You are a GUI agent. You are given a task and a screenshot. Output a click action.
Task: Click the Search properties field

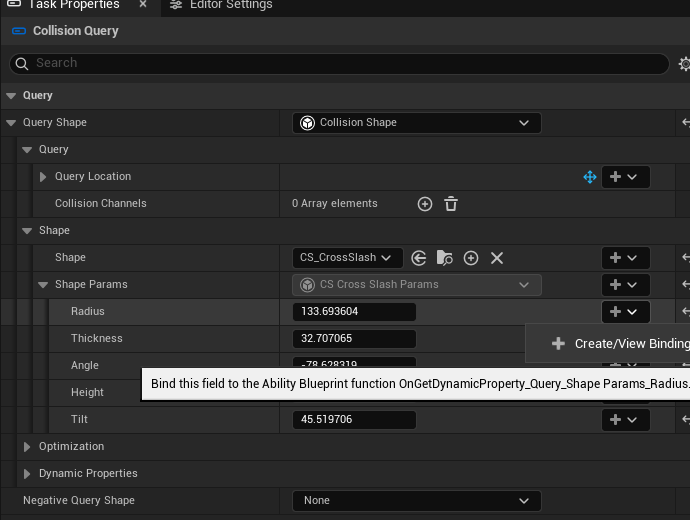(x=339, y=64)
